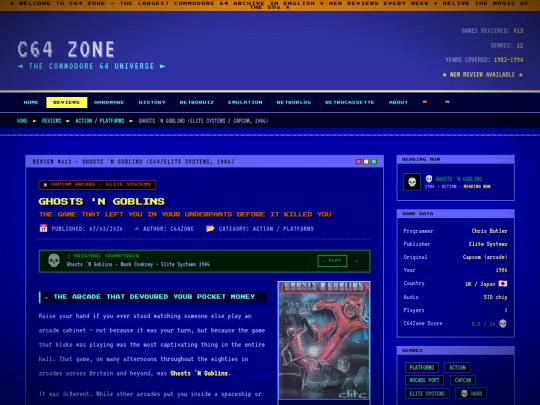Image resolution: width=540 pixels, height=405 pixels.
Task: Click the Ghosts 'N Goblins review title
Action: pos(102,201)
